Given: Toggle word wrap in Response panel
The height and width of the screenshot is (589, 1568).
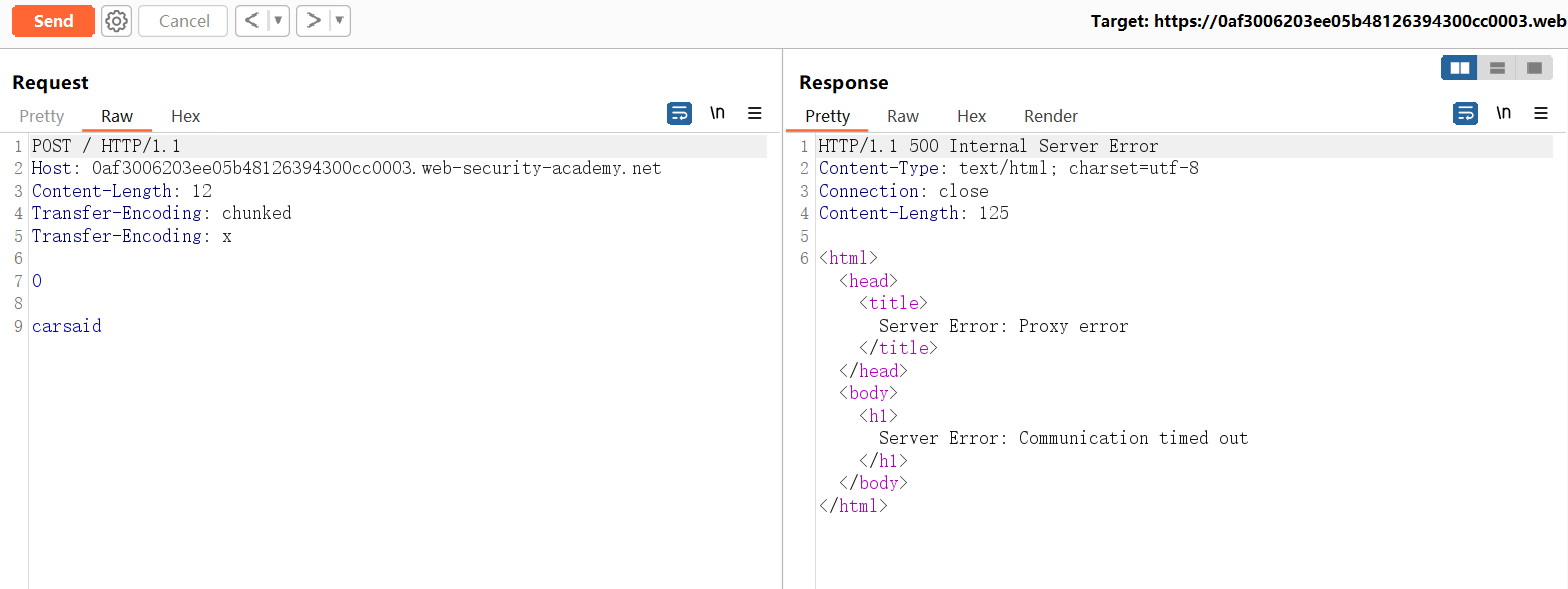Looking at the screenshot, I should [1465, 114].
